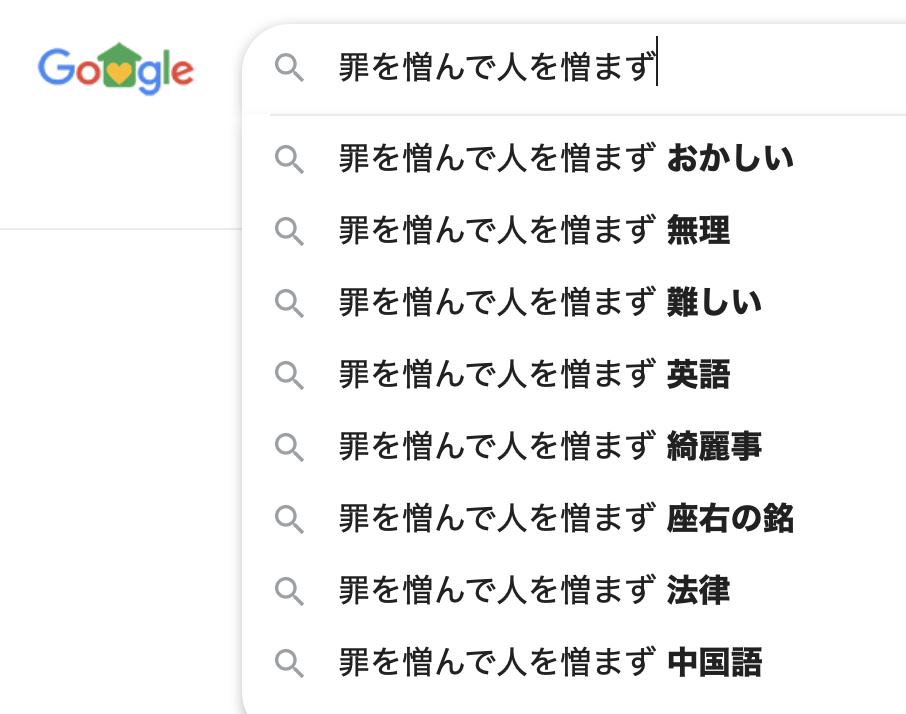The height and width of the screenshot is (714, 906).
Task: Click the heart in the Google doodle
Action: point(118,73)
